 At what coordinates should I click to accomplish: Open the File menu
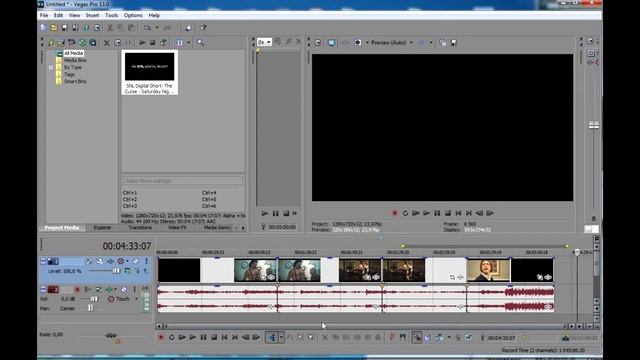44,15
